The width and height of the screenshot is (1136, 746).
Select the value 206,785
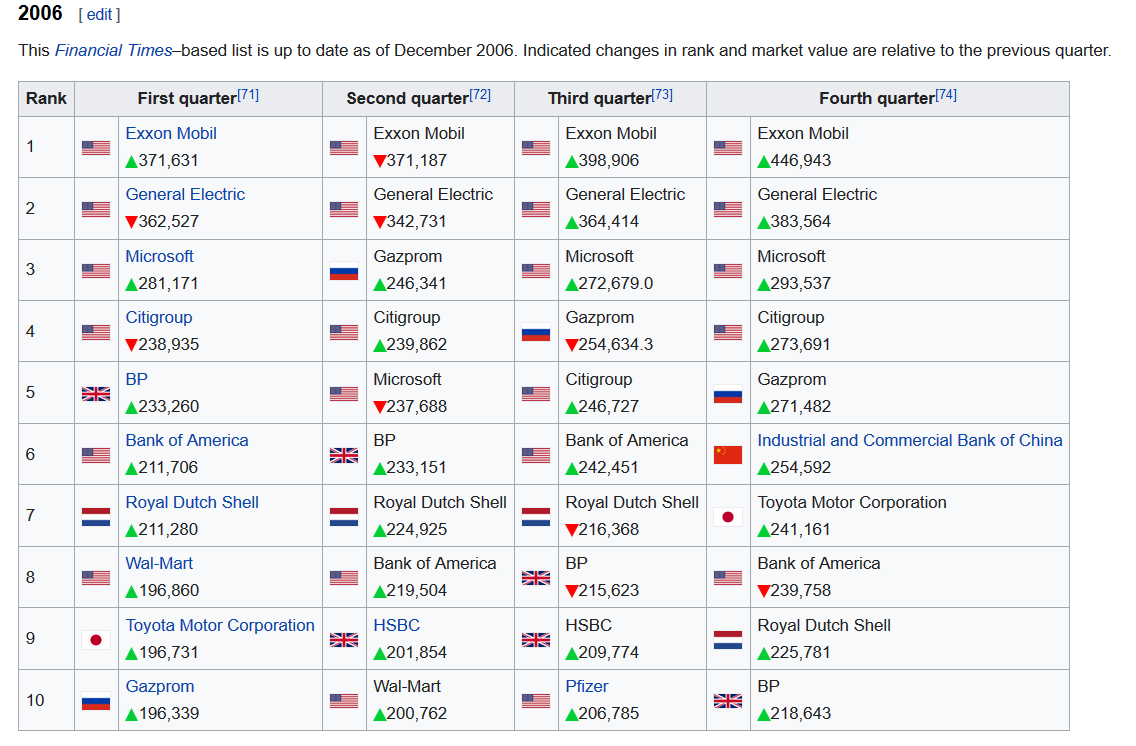[x=609, y=714]
